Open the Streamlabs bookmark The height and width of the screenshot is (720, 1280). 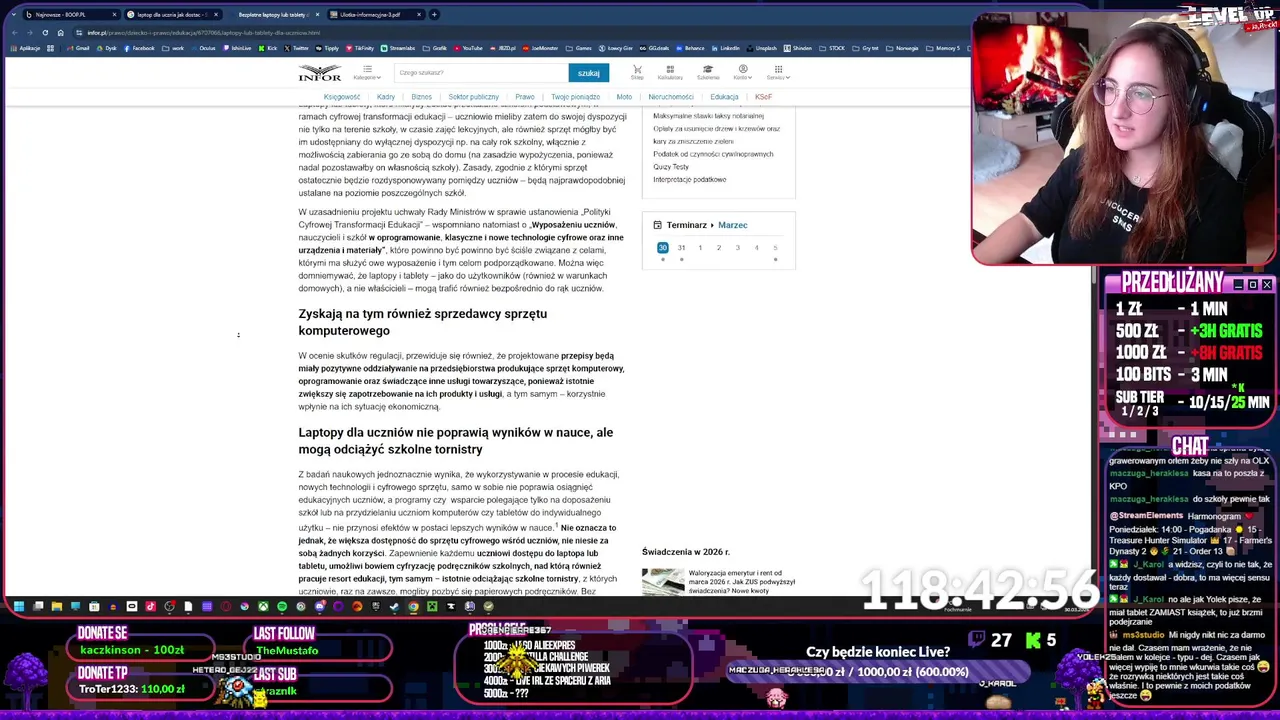pos(397,48)
